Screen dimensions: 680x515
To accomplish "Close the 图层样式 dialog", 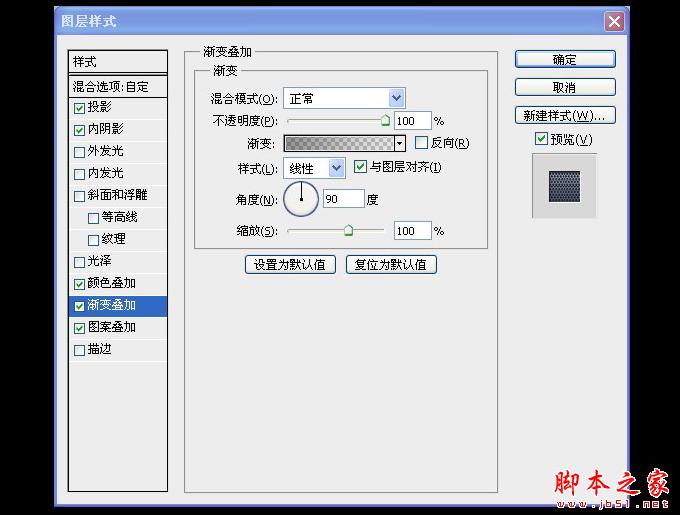I will click(x=614, y=21).
